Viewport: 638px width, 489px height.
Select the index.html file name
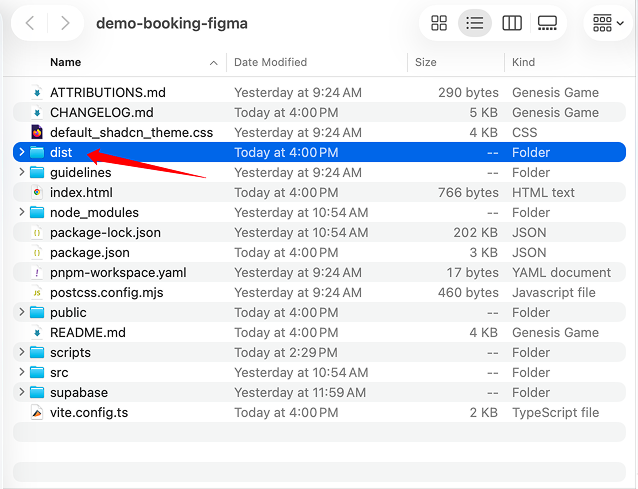click(x=81, y=192)
